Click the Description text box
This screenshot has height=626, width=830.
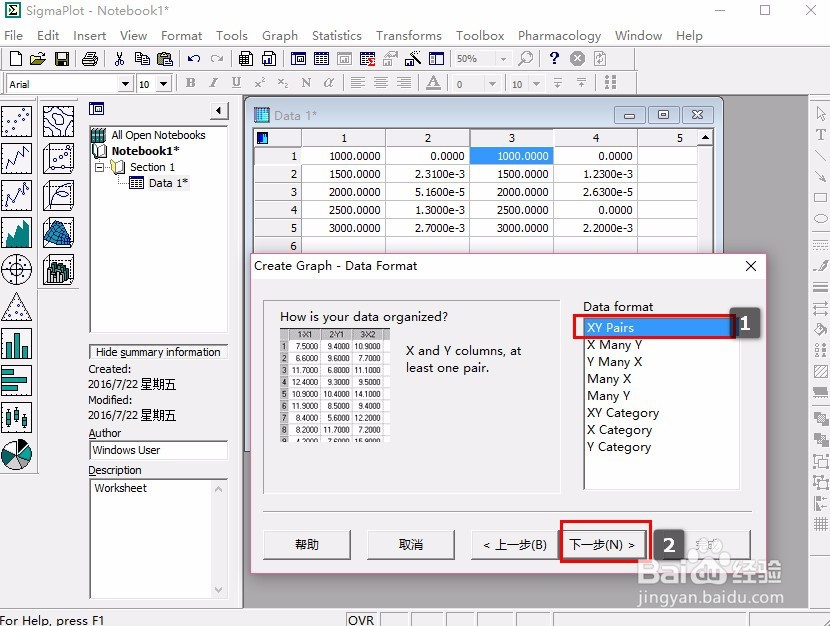(158, 539)
